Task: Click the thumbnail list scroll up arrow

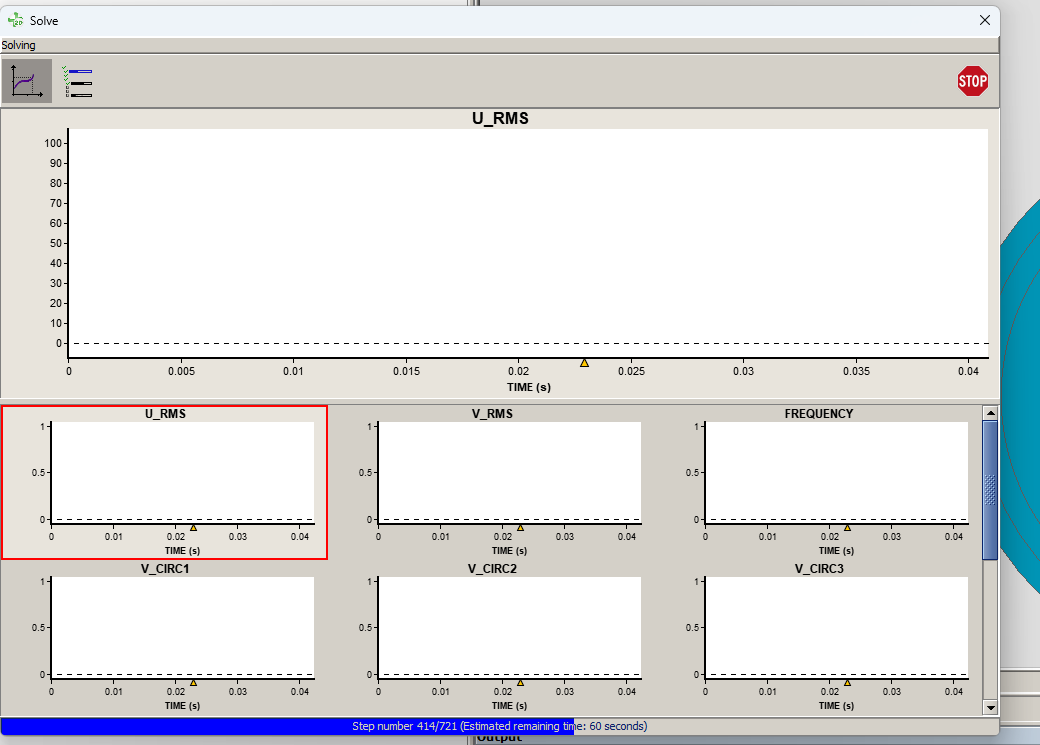Action: 990,413
